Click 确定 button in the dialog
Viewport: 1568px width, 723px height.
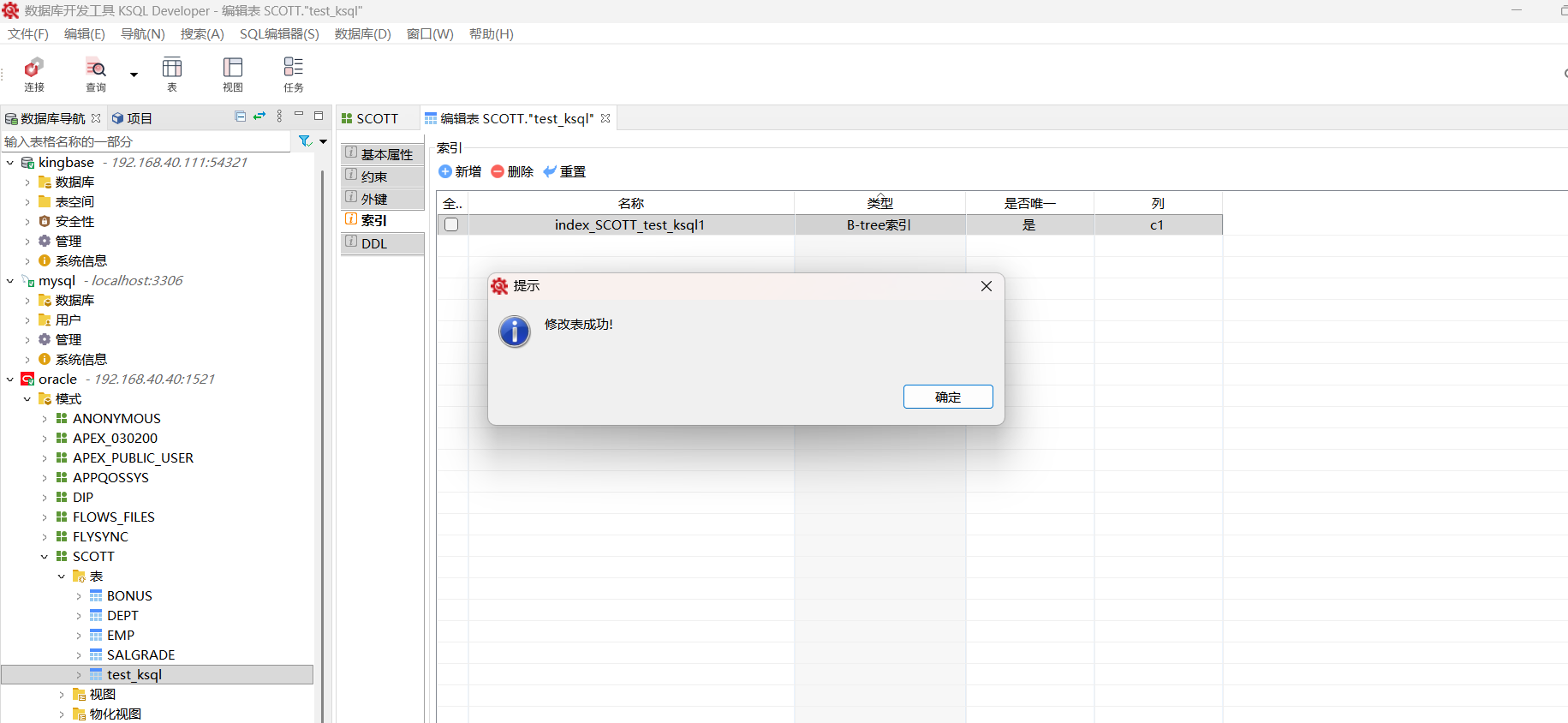[947, 397]
